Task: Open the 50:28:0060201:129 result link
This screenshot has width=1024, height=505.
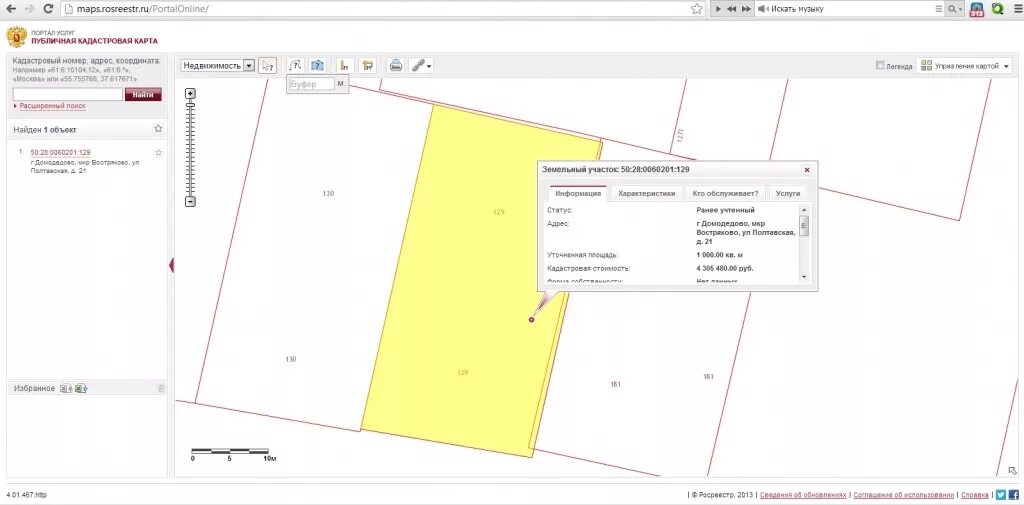Action: (x=60, y=152)
